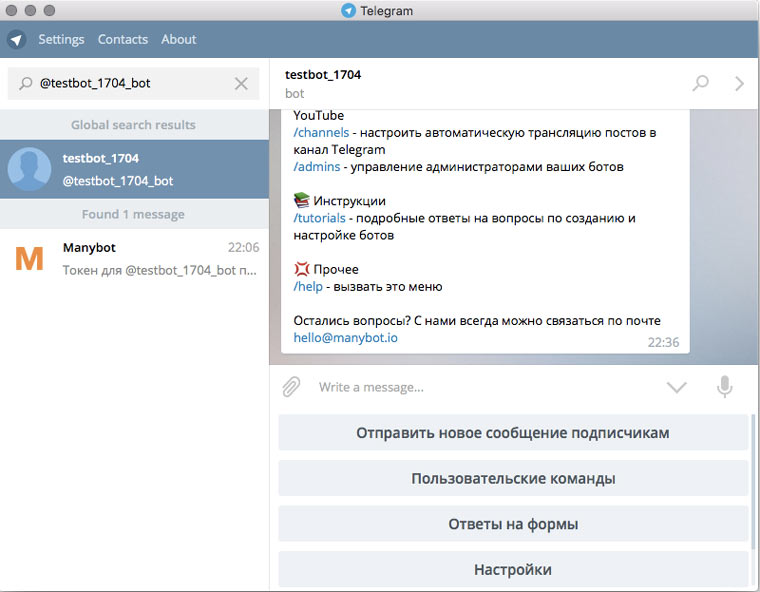Click the Пользовательские команды button

point(513,478)
